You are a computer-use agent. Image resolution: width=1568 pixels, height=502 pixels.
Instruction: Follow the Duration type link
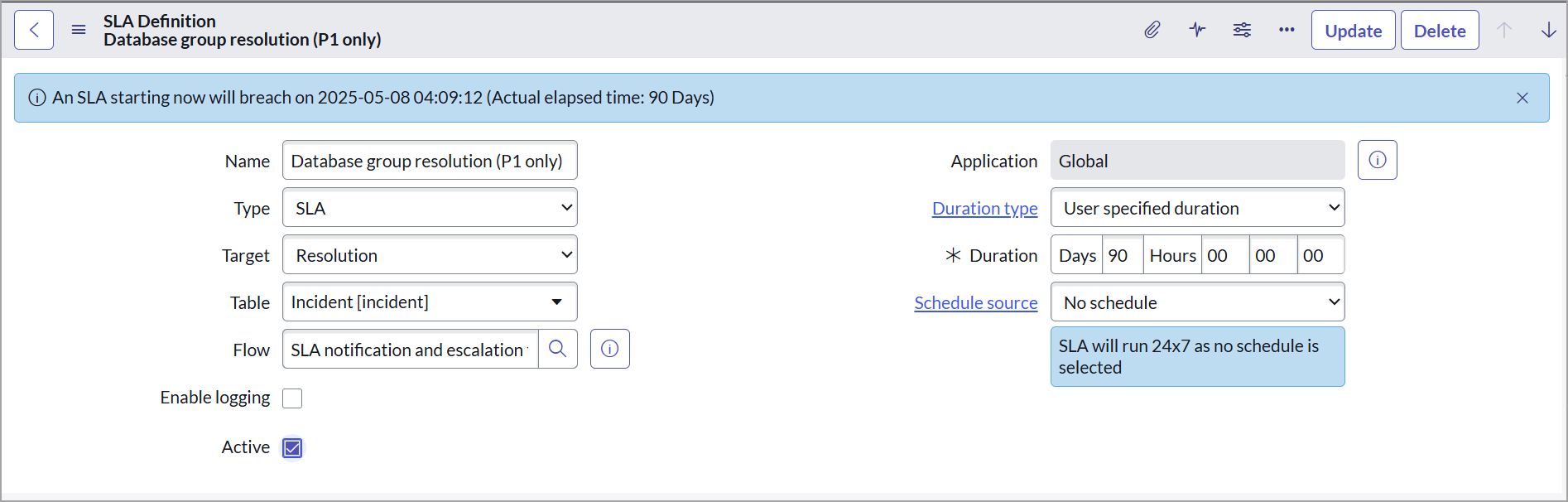coord(985,209)
